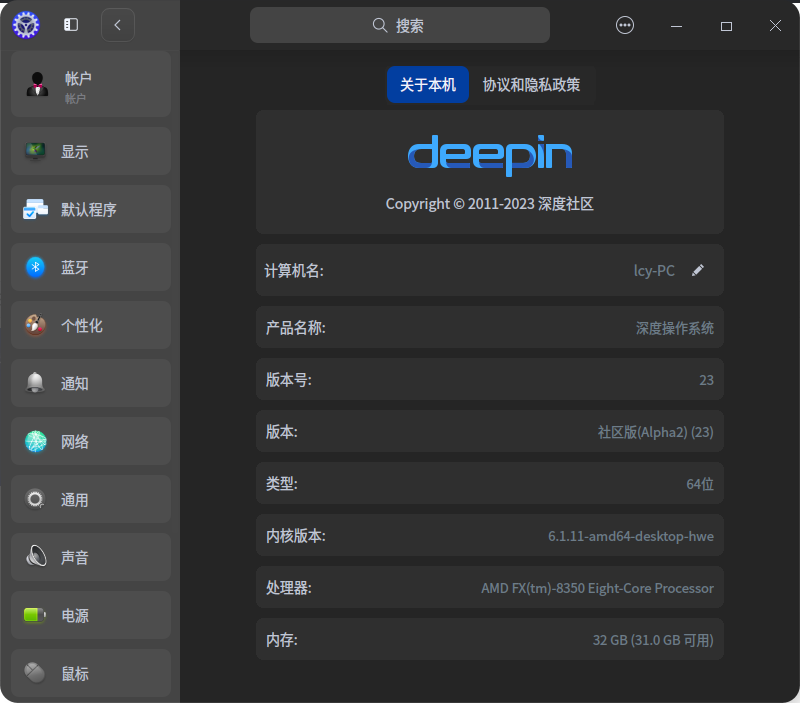Open the 电源 (Power) settings

click(90, 615)
